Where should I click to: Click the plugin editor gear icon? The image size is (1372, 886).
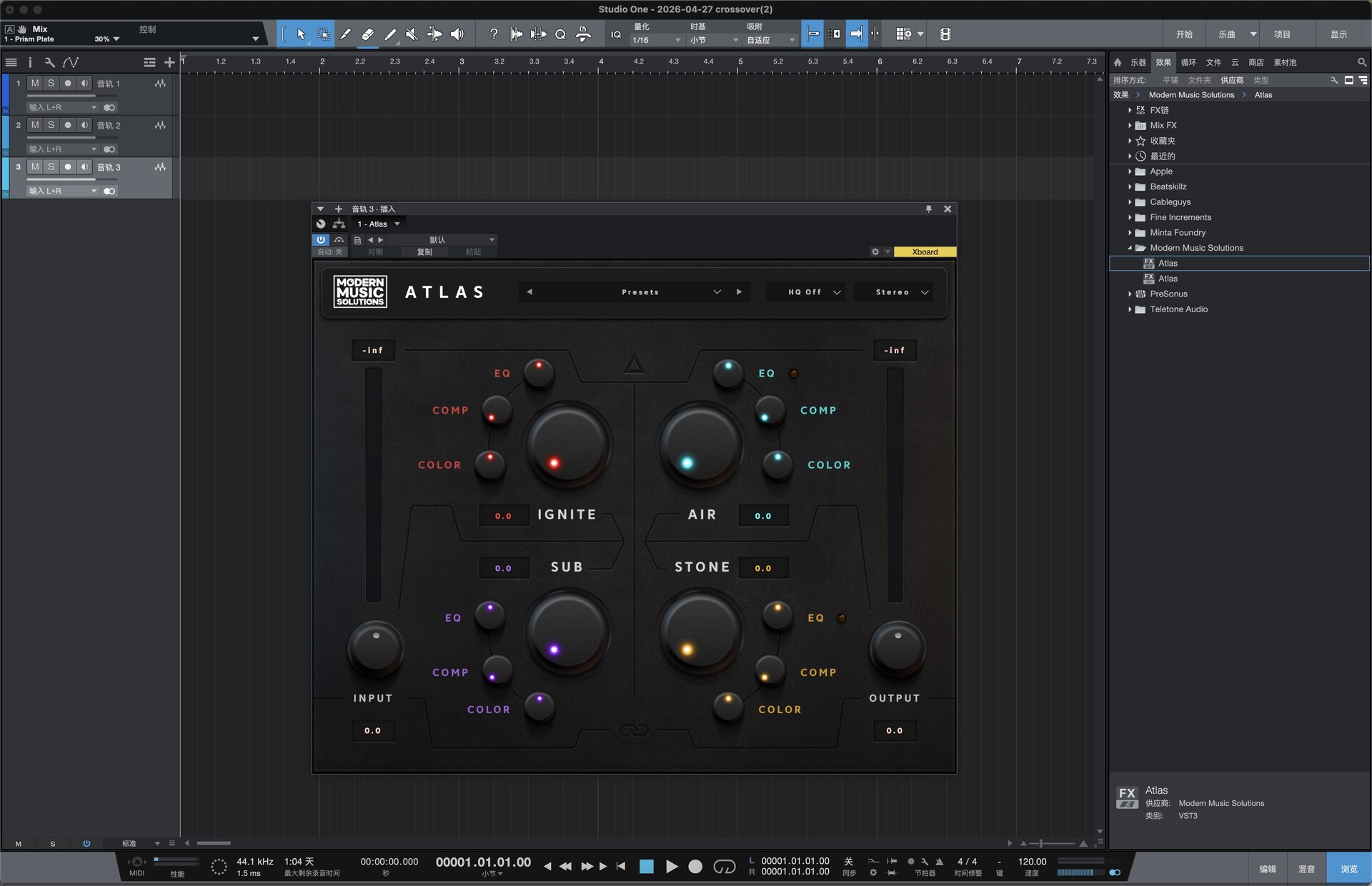pos(875,252)
